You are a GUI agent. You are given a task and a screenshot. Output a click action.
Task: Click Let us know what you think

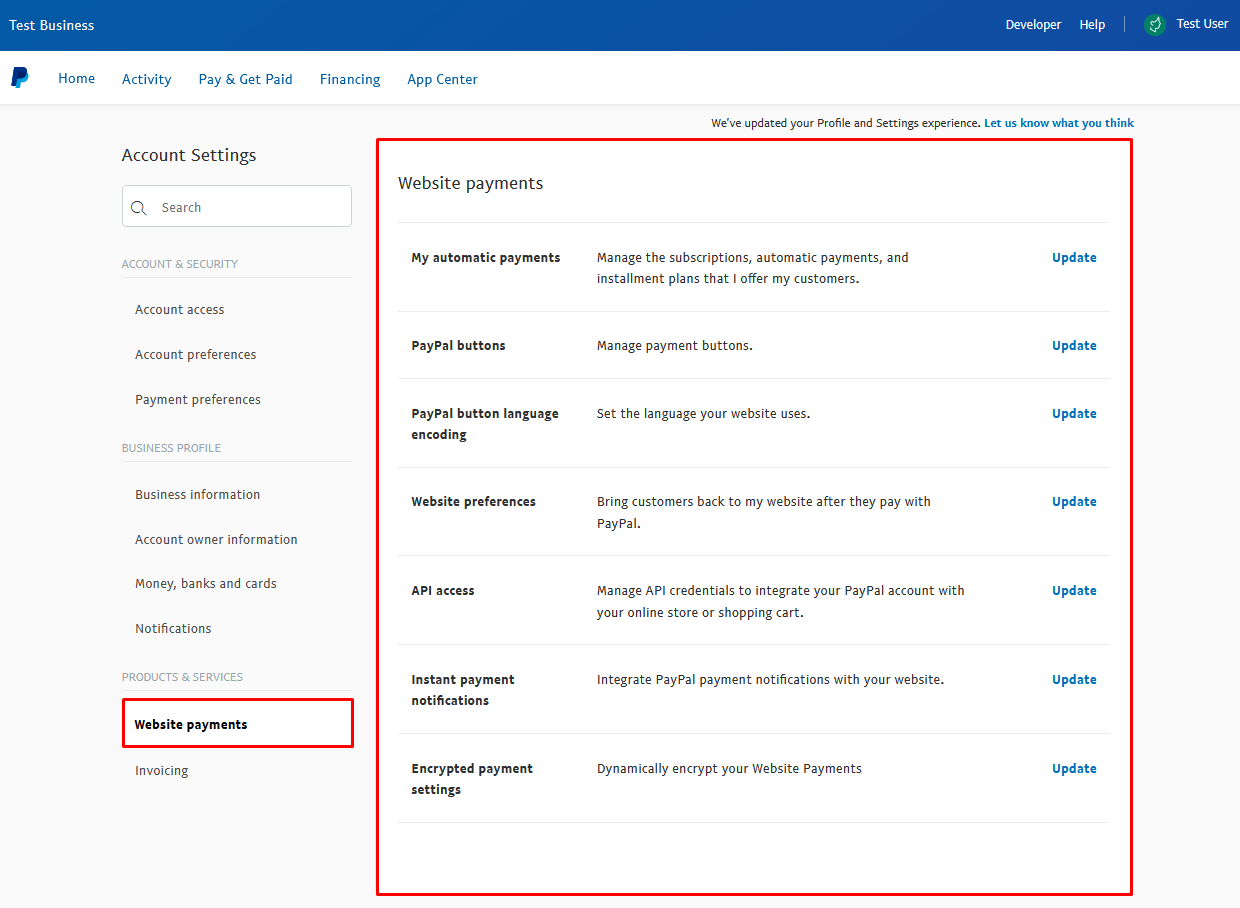click(x=1059, y=123)
